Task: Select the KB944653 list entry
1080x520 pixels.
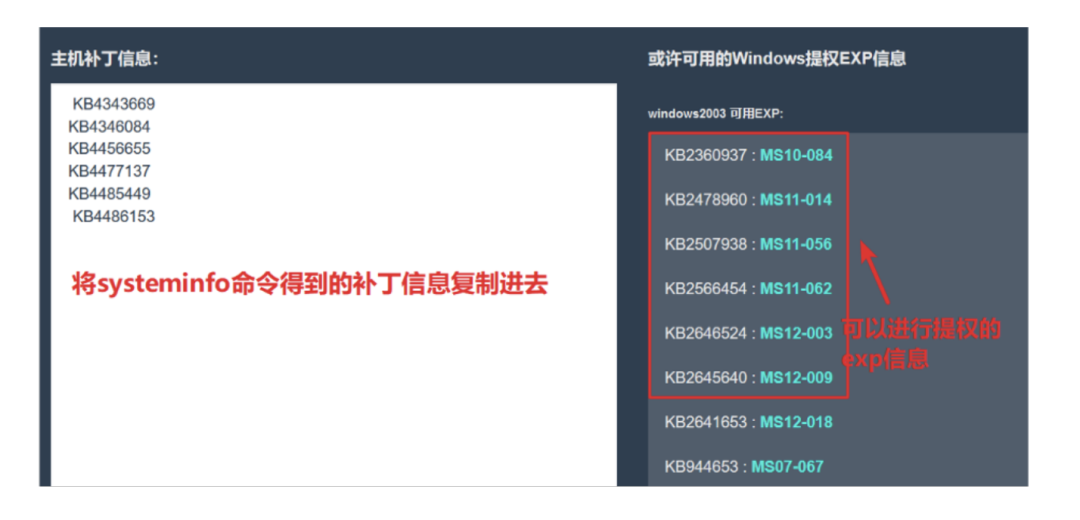Action: (744, 466)
